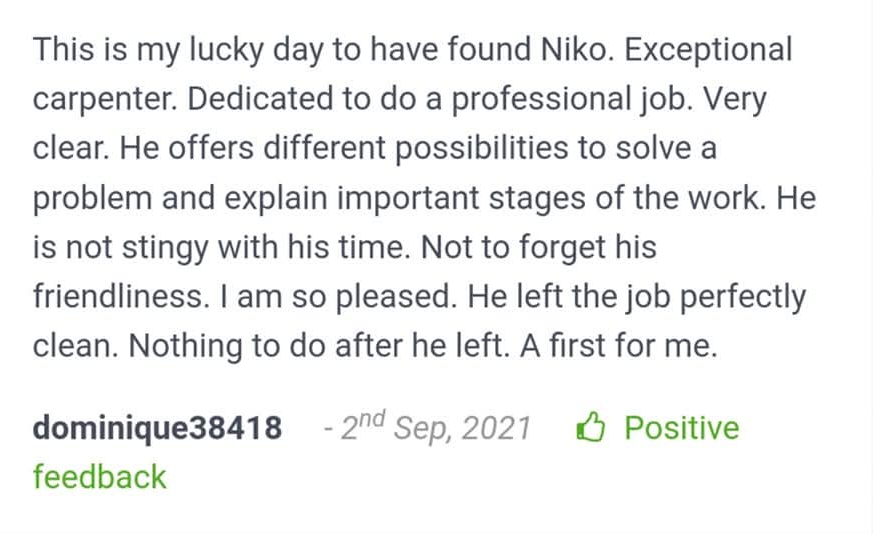The height and width of the screenshot is (534, 873).
Task: Click the sentence A first for me
Action: [619, 346]
